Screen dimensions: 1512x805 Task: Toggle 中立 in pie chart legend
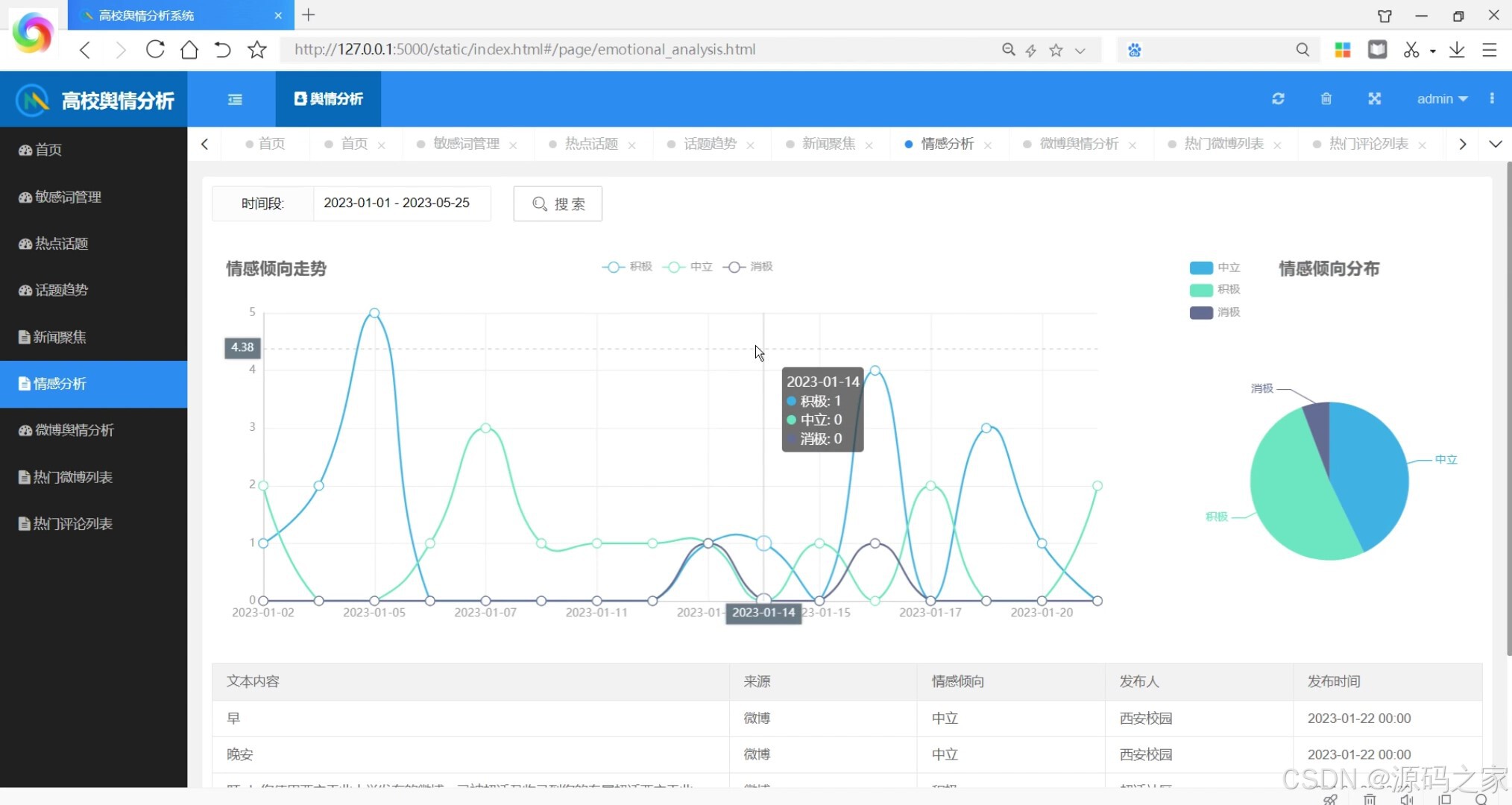pyautogui.click(x=1215, y=268)
